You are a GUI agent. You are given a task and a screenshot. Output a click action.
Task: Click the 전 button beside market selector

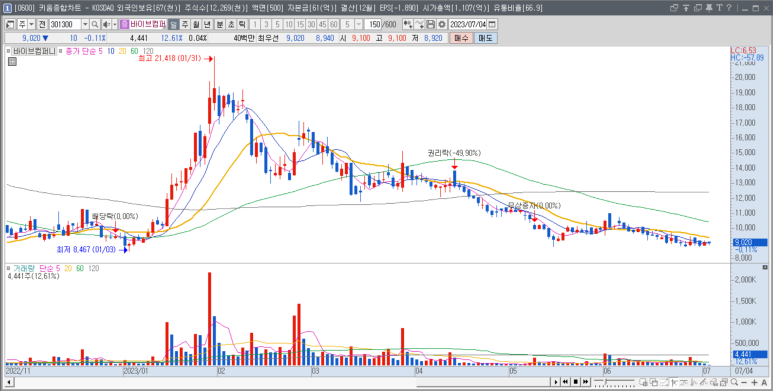pos(42,25)
